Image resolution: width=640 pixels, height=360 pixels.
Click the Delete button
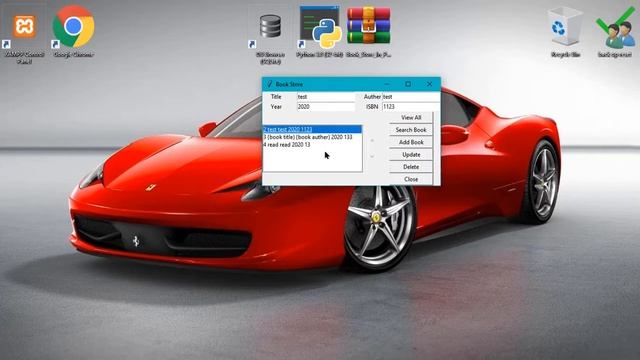(x=411, y=167)
